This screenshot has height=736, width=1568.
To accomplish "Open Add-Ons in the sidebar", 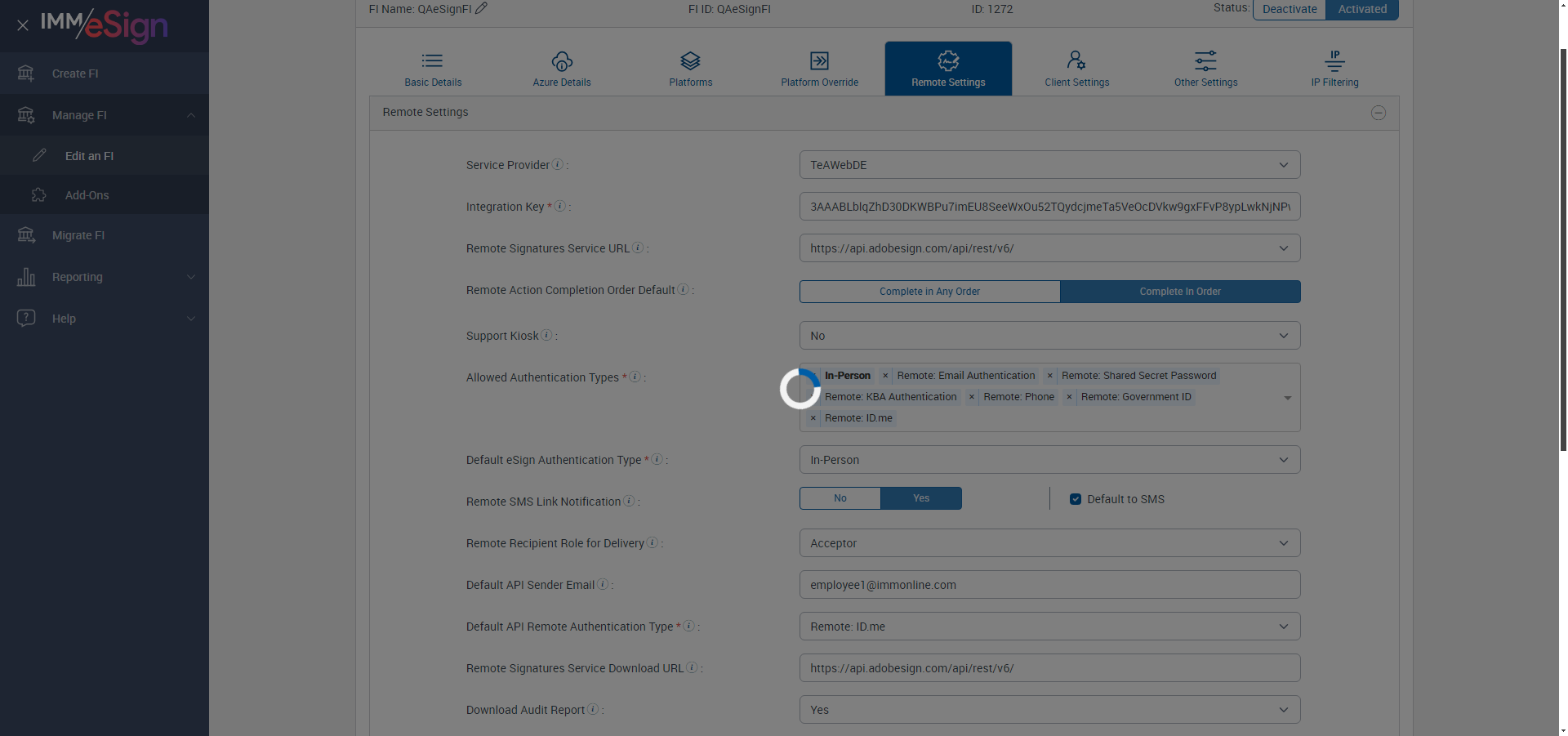I will click(x=105, y=195).
